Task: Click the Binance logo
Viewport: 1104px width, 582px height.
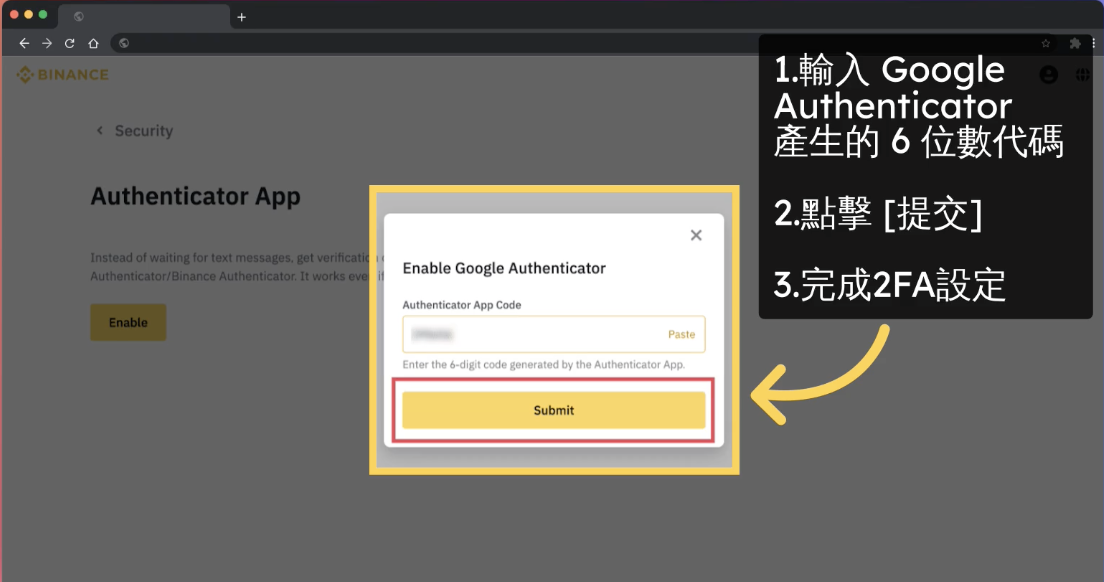Action: [63, 75]
